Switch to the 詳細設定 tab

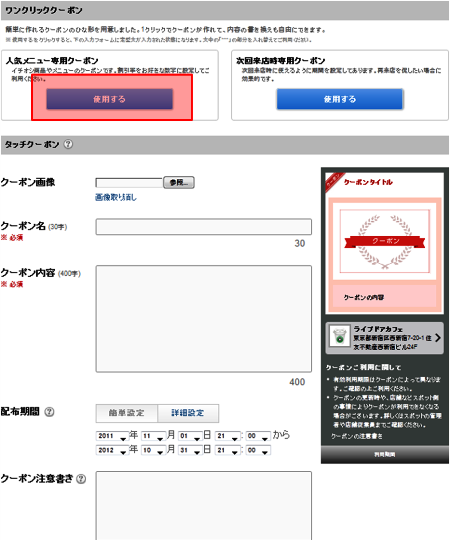coord(188,413)
